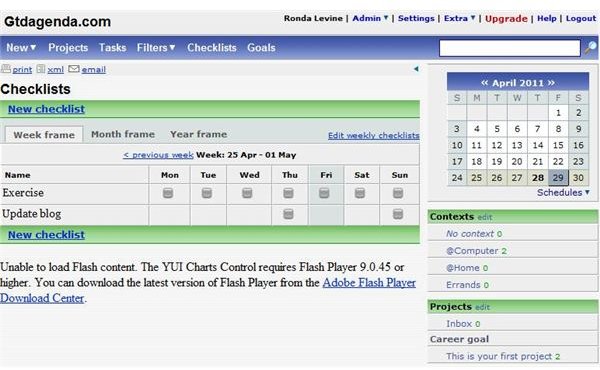Click the Gtdagenda.com logo
The image size is (600, 370).
(57, 21)
